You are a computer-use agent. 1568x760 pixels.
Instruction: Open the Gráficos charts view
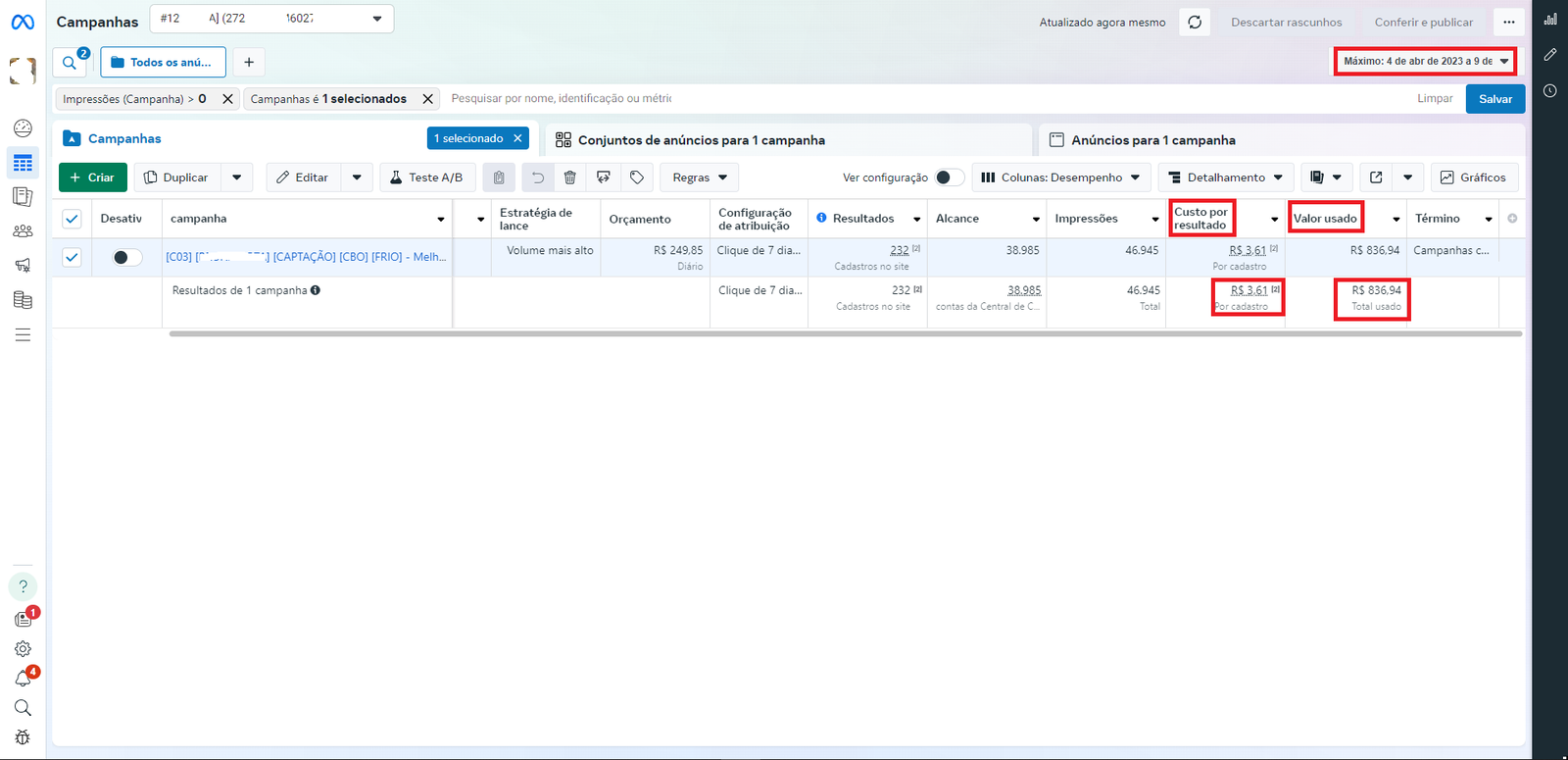click(x=1474, y=177)
